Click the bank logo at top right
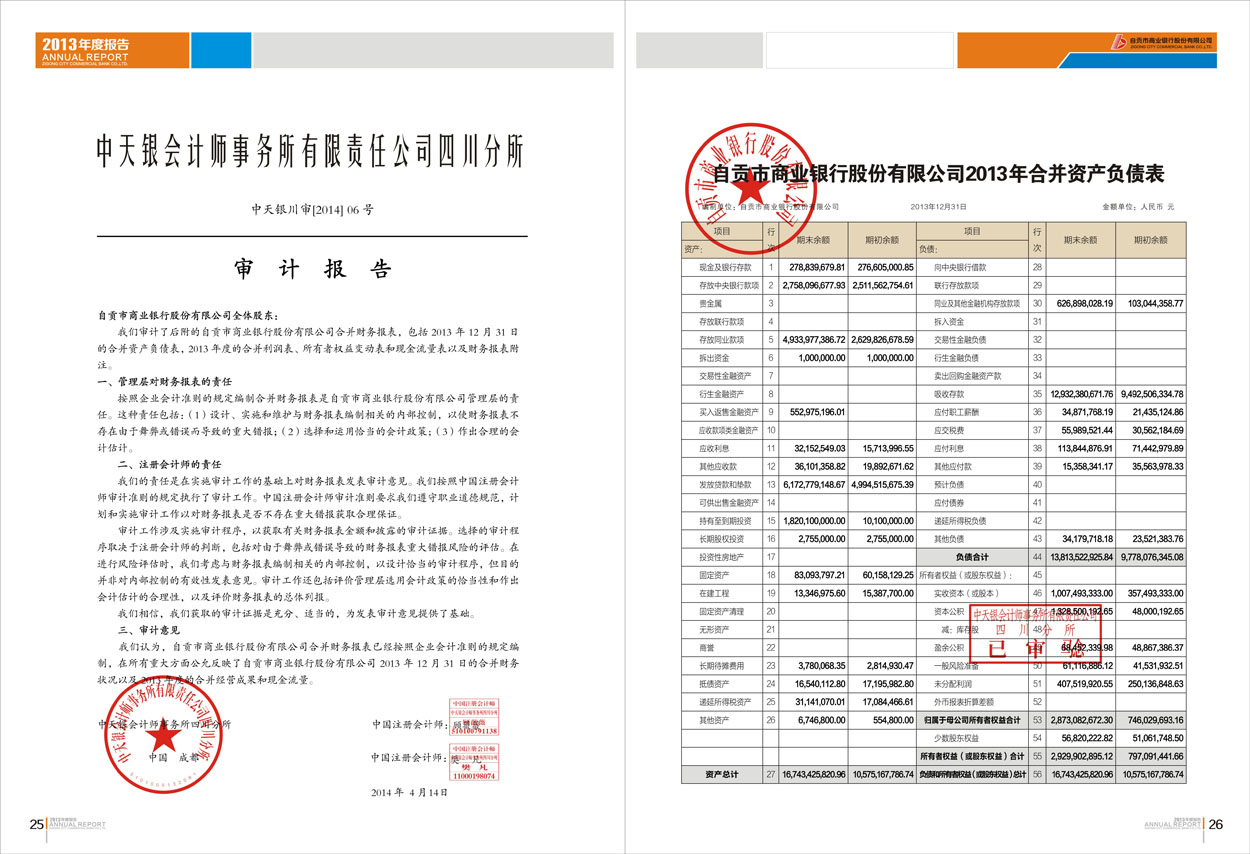1250x854 pixels. click(1163, 41)
